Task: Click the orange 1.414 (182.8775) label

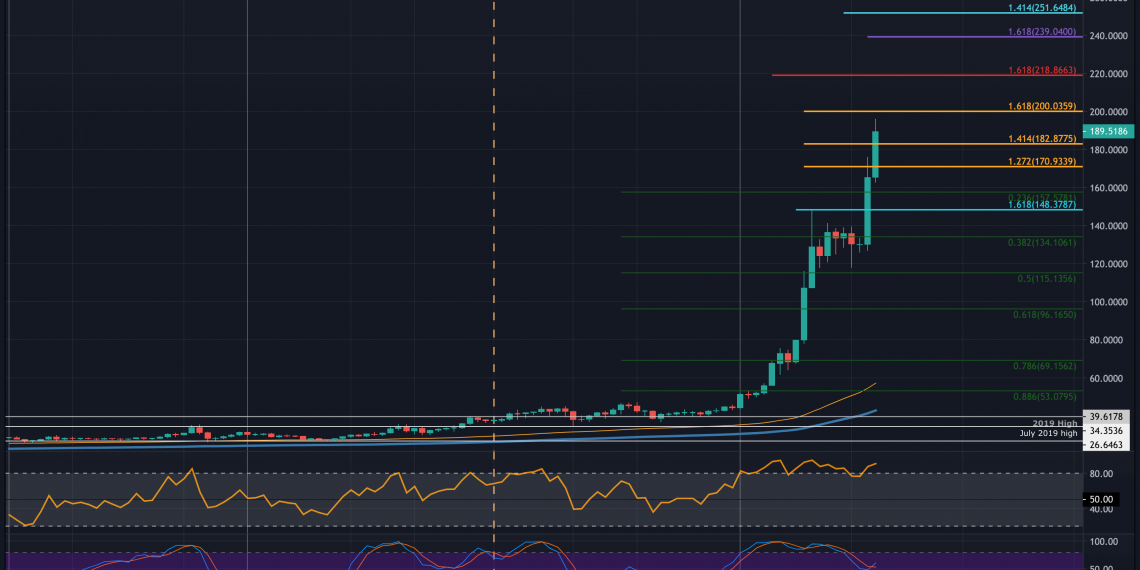Action: [1041, 141]
